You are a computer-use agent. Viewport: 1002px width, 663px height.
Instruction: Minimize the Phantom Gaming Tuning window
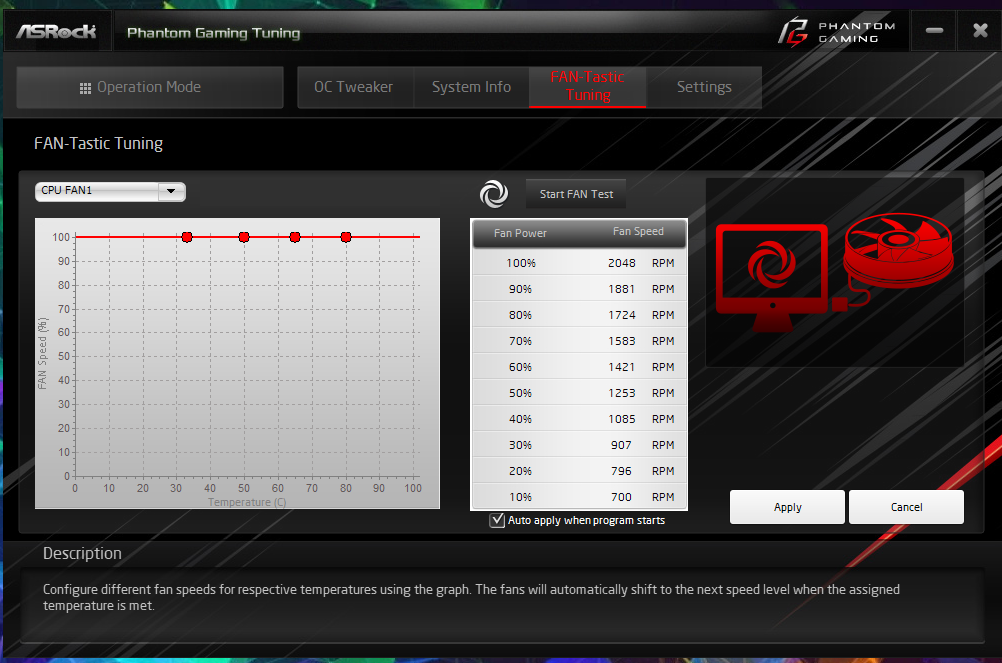click(x=934, y=31)
